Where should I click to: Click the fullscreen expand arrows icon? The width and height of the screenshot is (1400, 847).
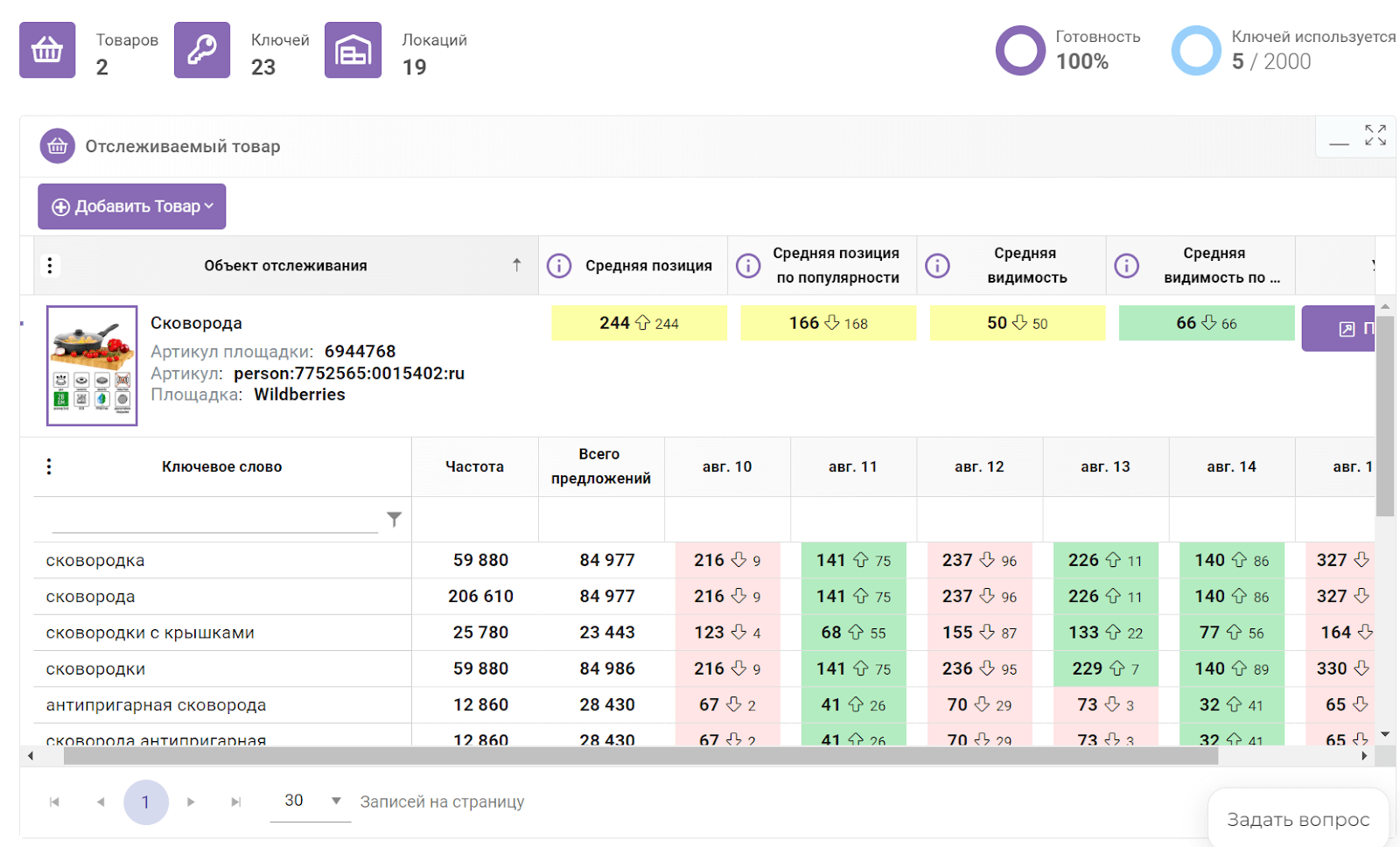click(1375, 135)
